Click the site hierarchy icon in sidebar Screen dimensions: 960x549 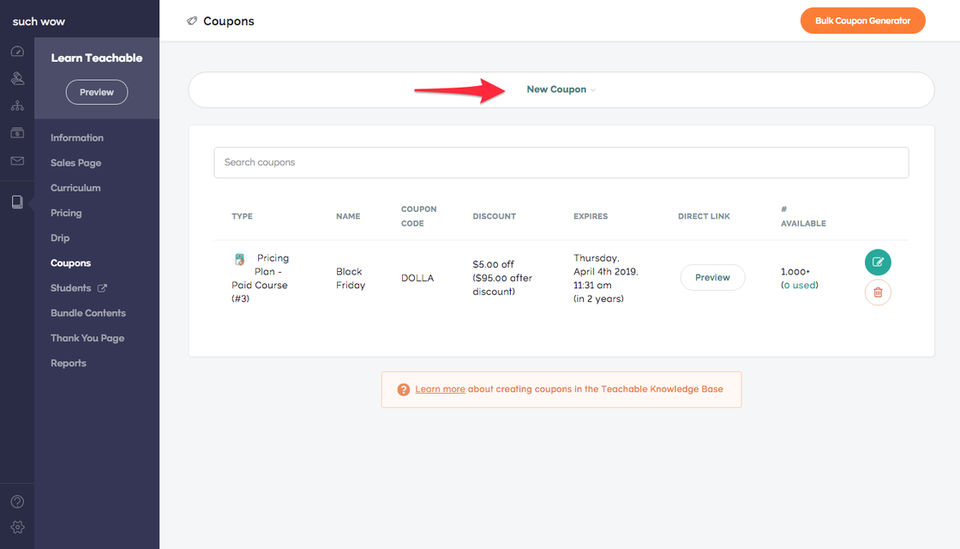pyautogui.click(x=17, y=105)
